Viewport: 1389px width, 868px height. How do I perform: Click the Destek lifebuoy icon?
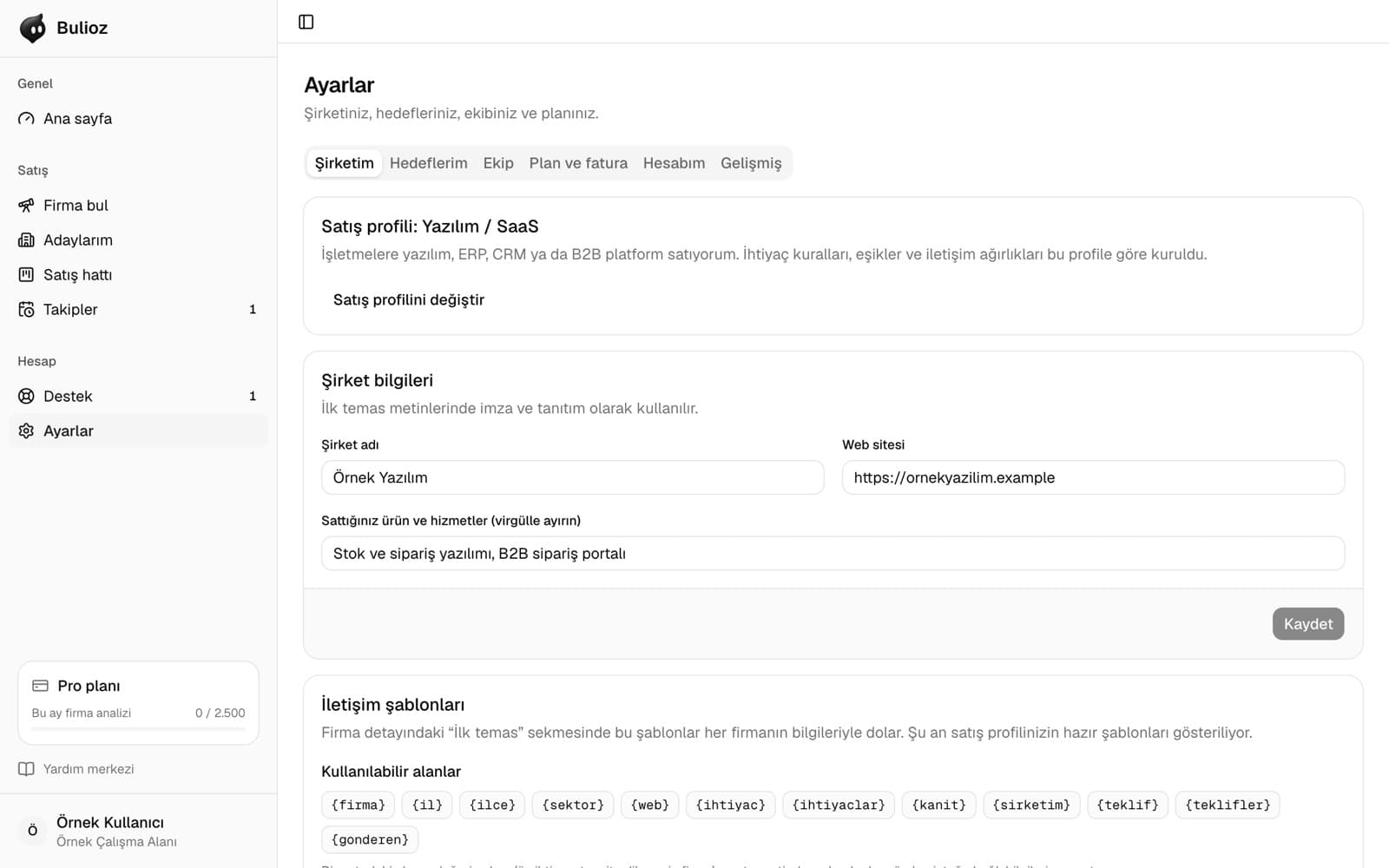tap(26, 397)
